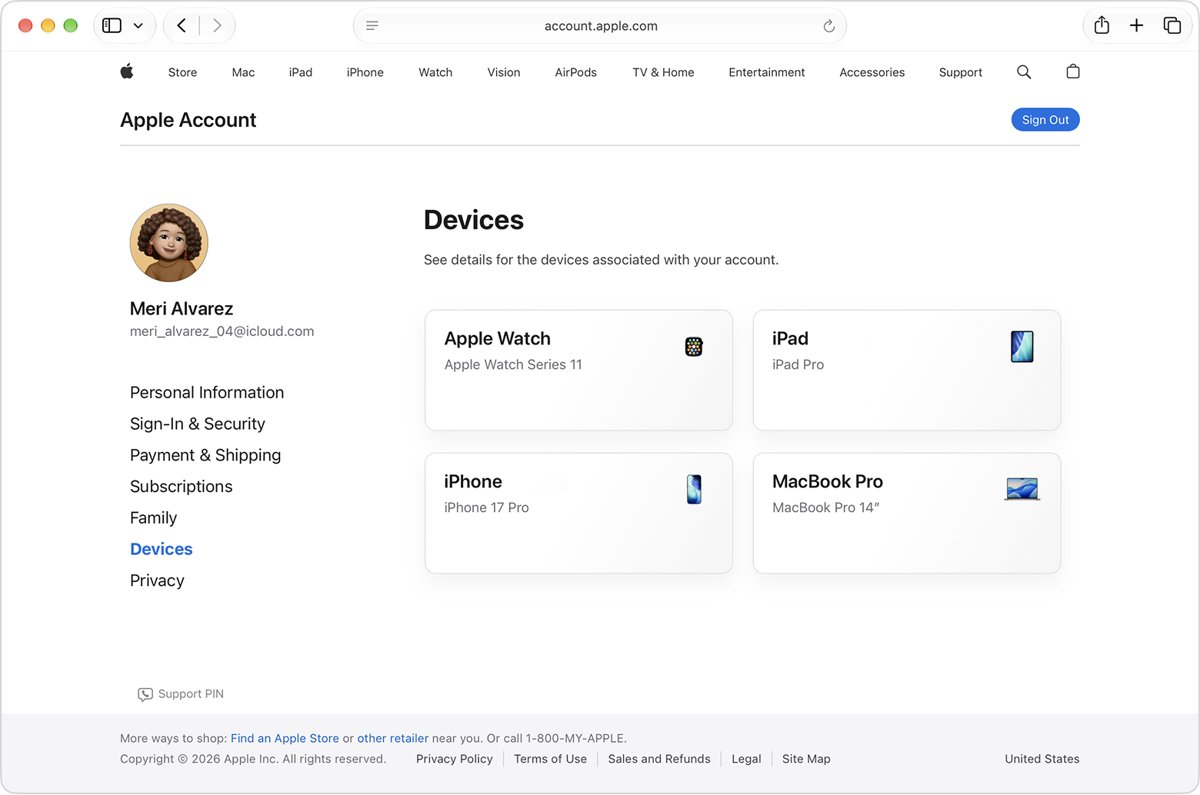
Task: Open Sign-In & Security section
Action: (x=197, y=424)
